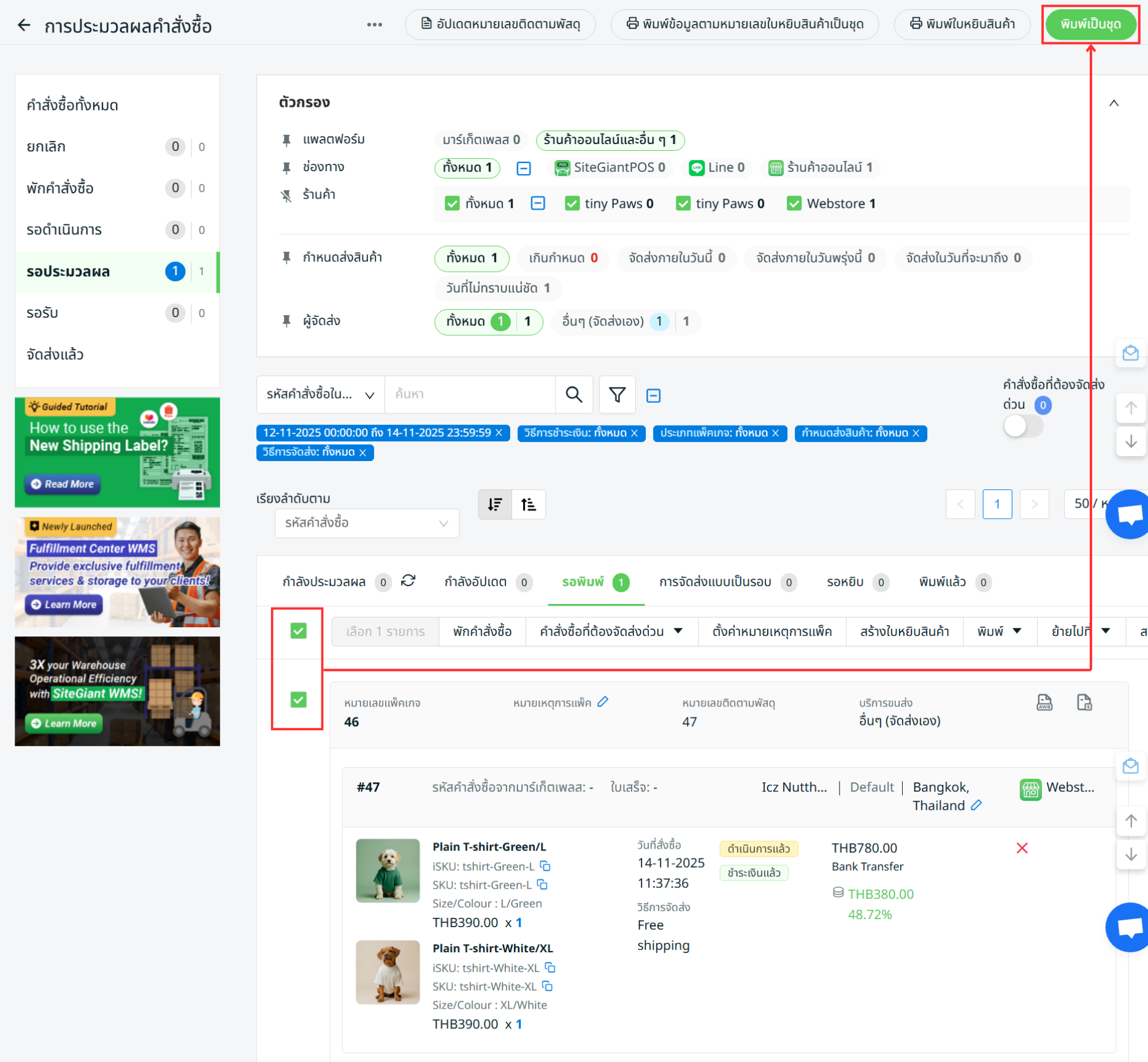Expand the search field type dropdown

pos(320,394)
